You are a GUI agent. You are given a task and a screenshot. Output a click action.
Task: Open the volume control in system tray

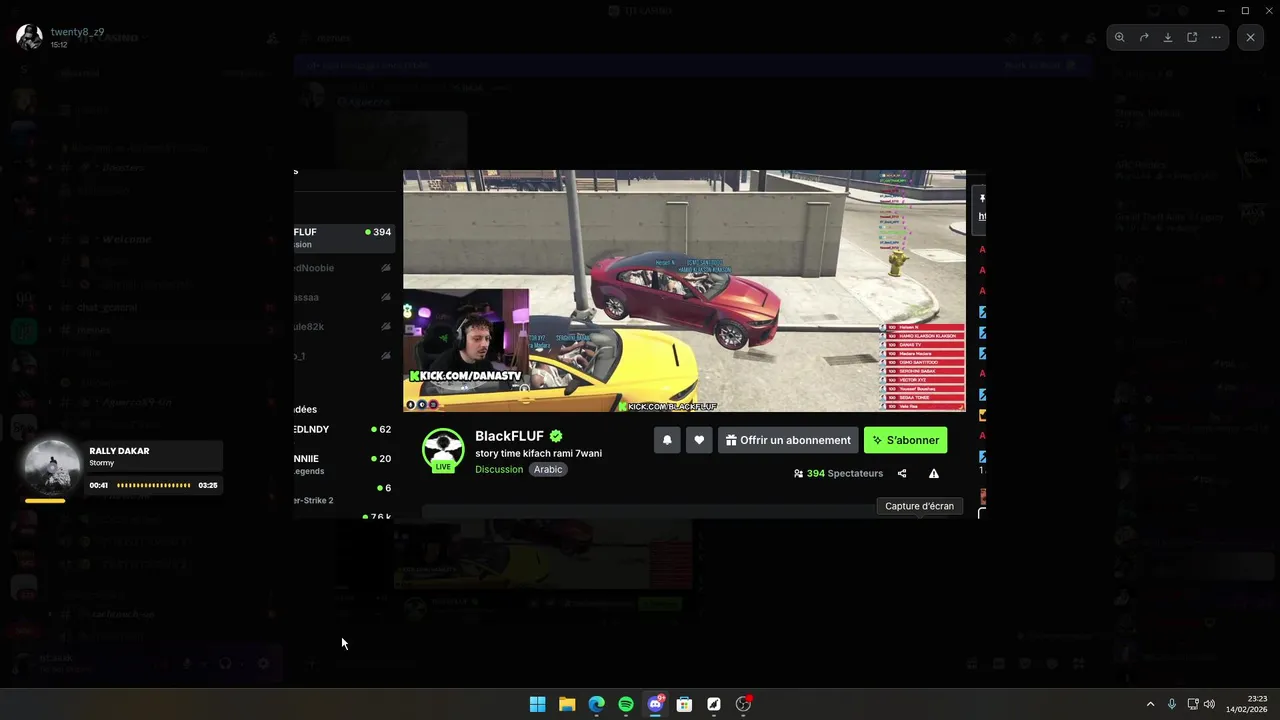point(1210,704)
